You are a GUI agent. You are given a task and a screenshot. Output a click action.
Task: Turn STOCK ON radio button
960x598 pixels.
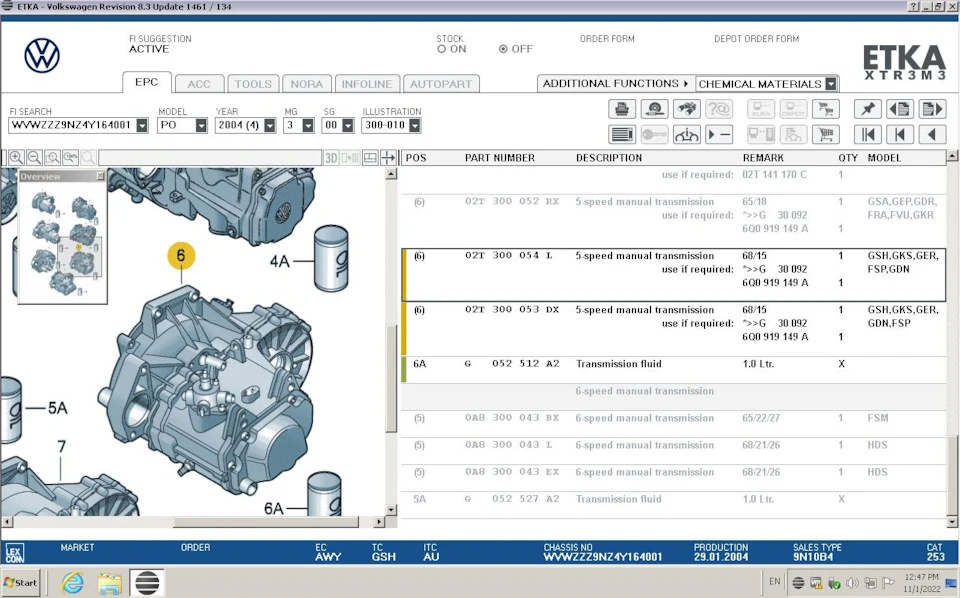point(441,49)
